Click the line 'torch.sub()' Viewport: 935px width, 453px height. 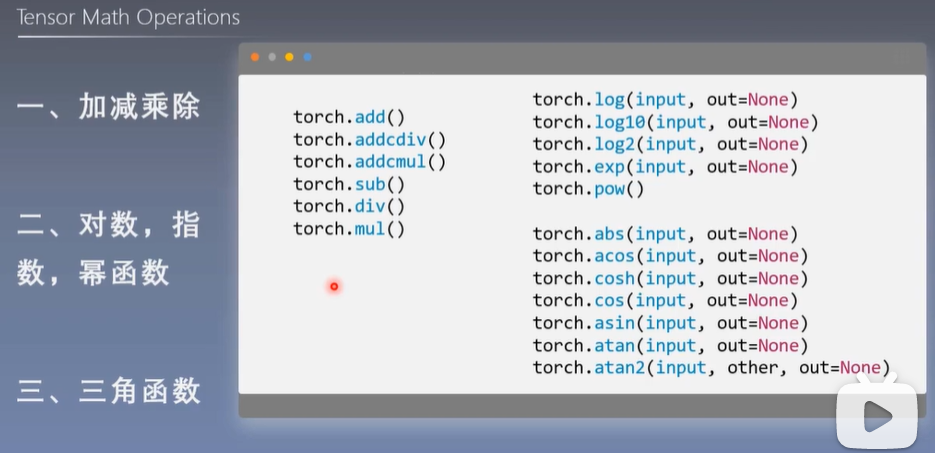click(x=349, y=184)
